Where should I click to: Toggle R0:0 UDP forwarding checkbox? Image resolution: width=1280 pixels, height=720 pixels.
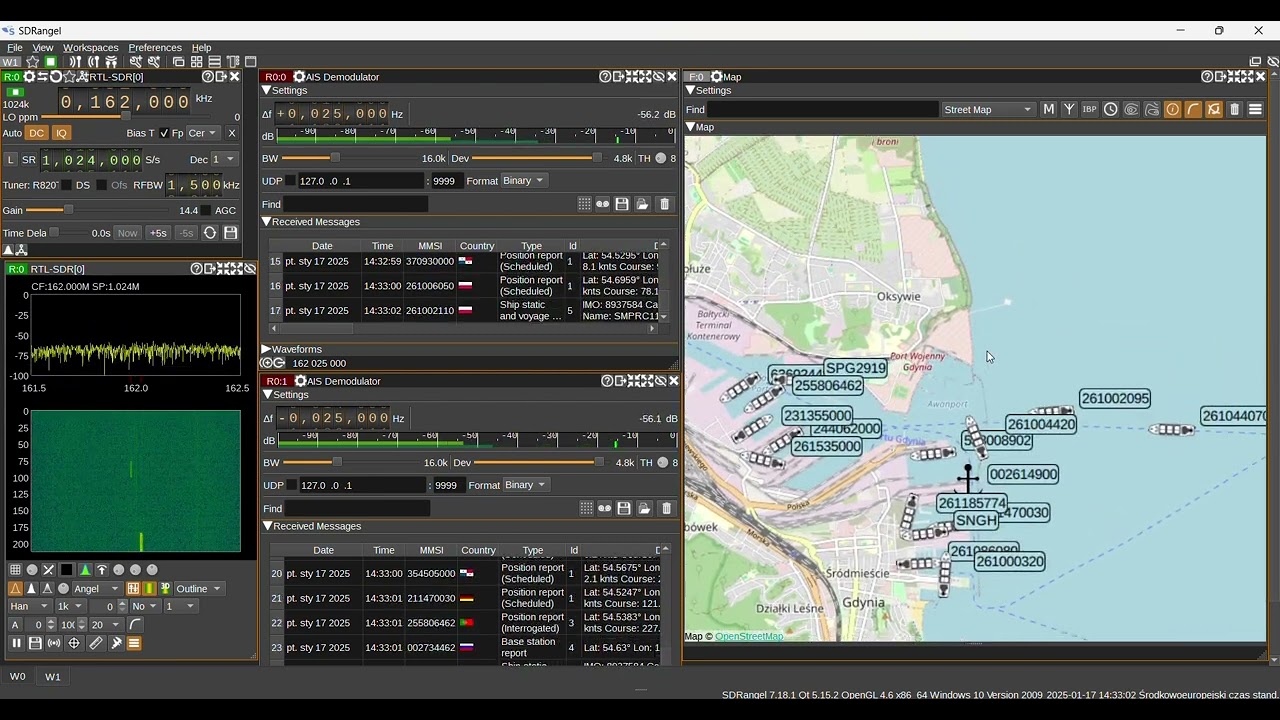tap(291, 181)
